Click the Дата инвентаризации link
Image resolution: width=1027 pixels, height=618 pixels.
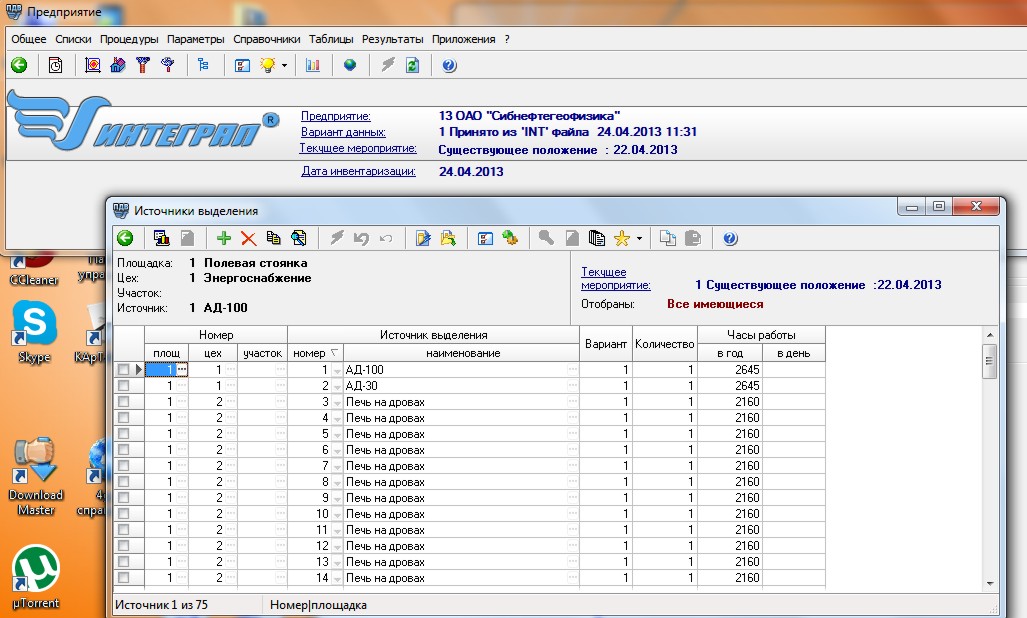[358, 171]
